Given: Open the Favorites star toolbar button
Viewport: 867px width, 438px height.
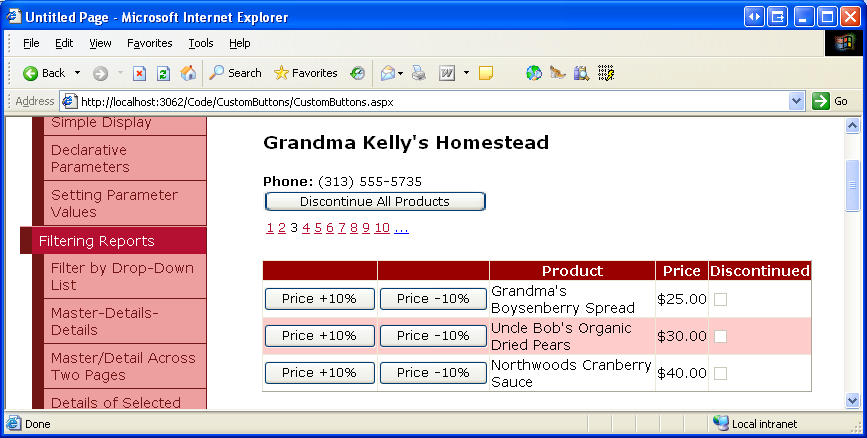Looking at the screenshot, I should [305, 73].
